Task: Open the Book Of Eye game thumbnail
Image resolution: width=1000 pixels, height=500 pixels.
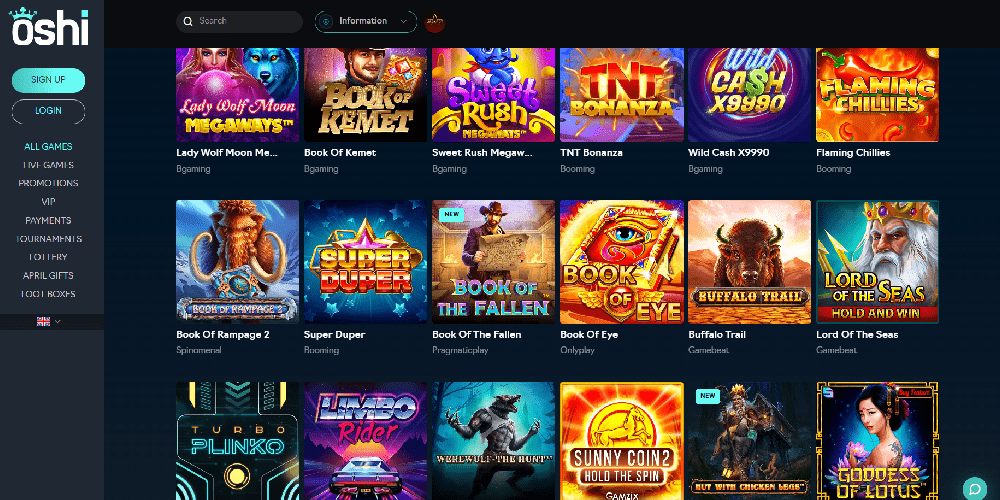Action: coord(622,262)
